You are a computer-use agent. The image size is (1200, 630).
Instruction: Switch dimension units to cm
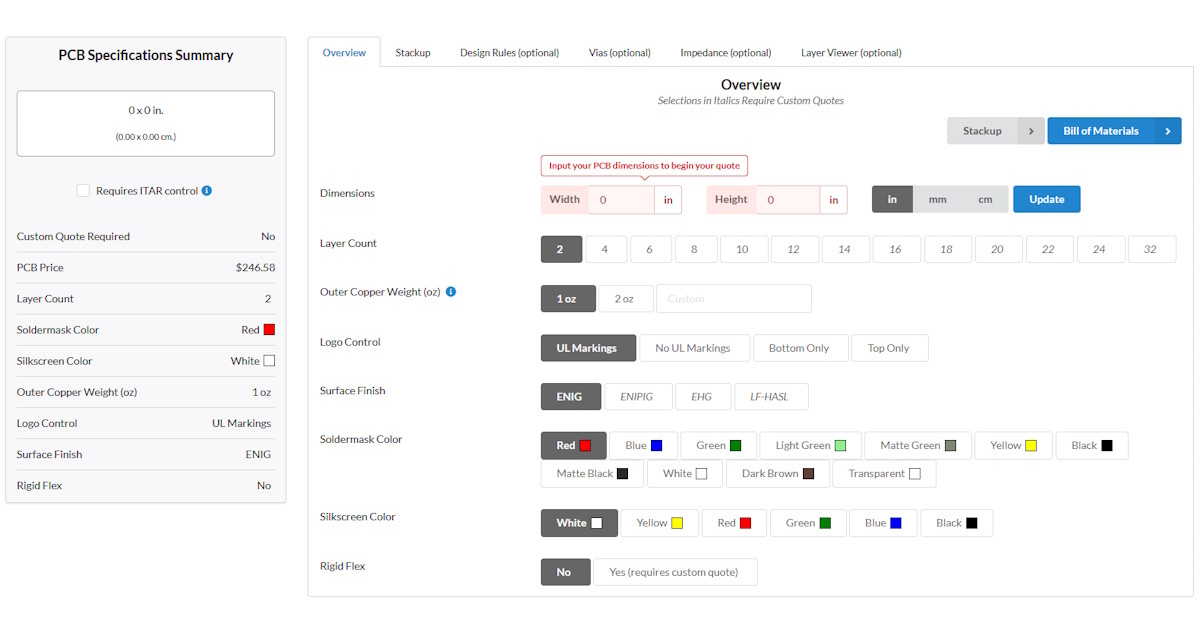[x=984, y=199]
